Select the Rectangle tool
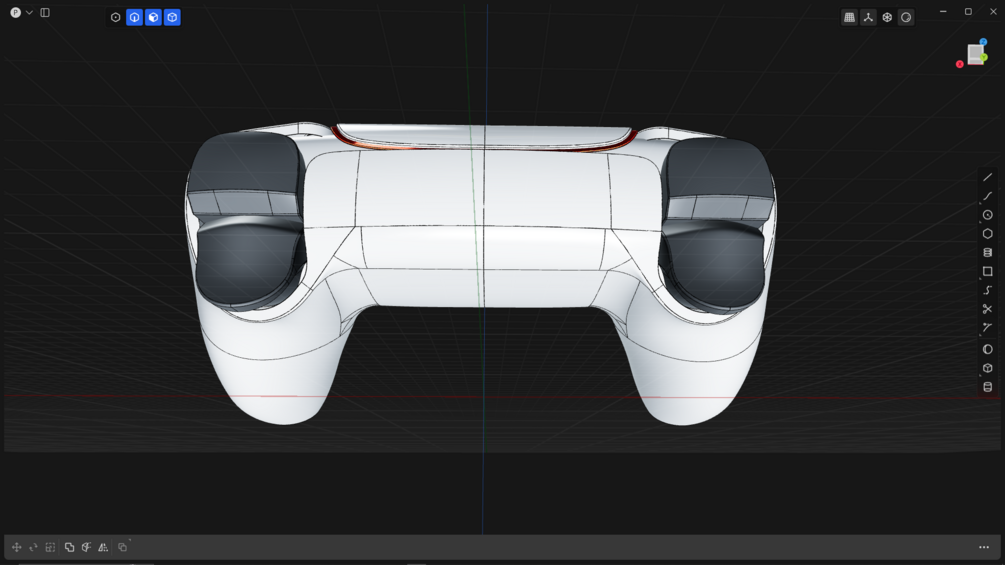 pos(988,272)
